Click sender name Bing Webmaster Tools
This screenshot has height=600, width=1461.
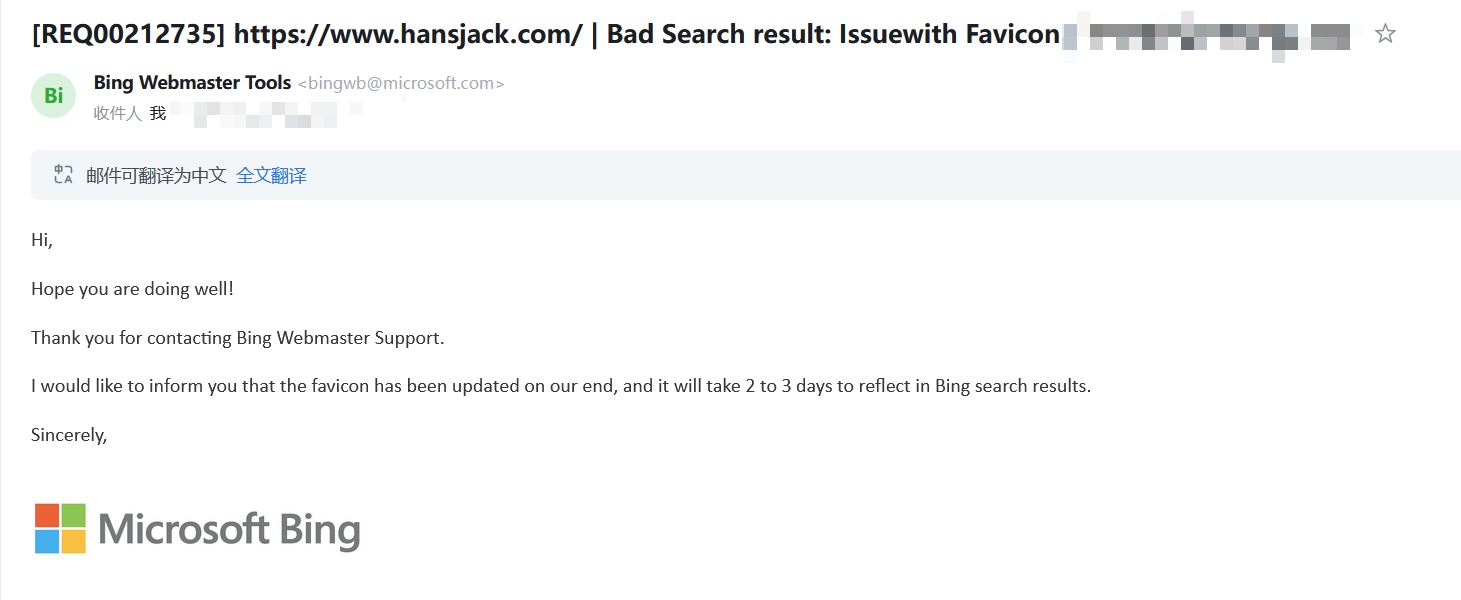pos(192,83)
